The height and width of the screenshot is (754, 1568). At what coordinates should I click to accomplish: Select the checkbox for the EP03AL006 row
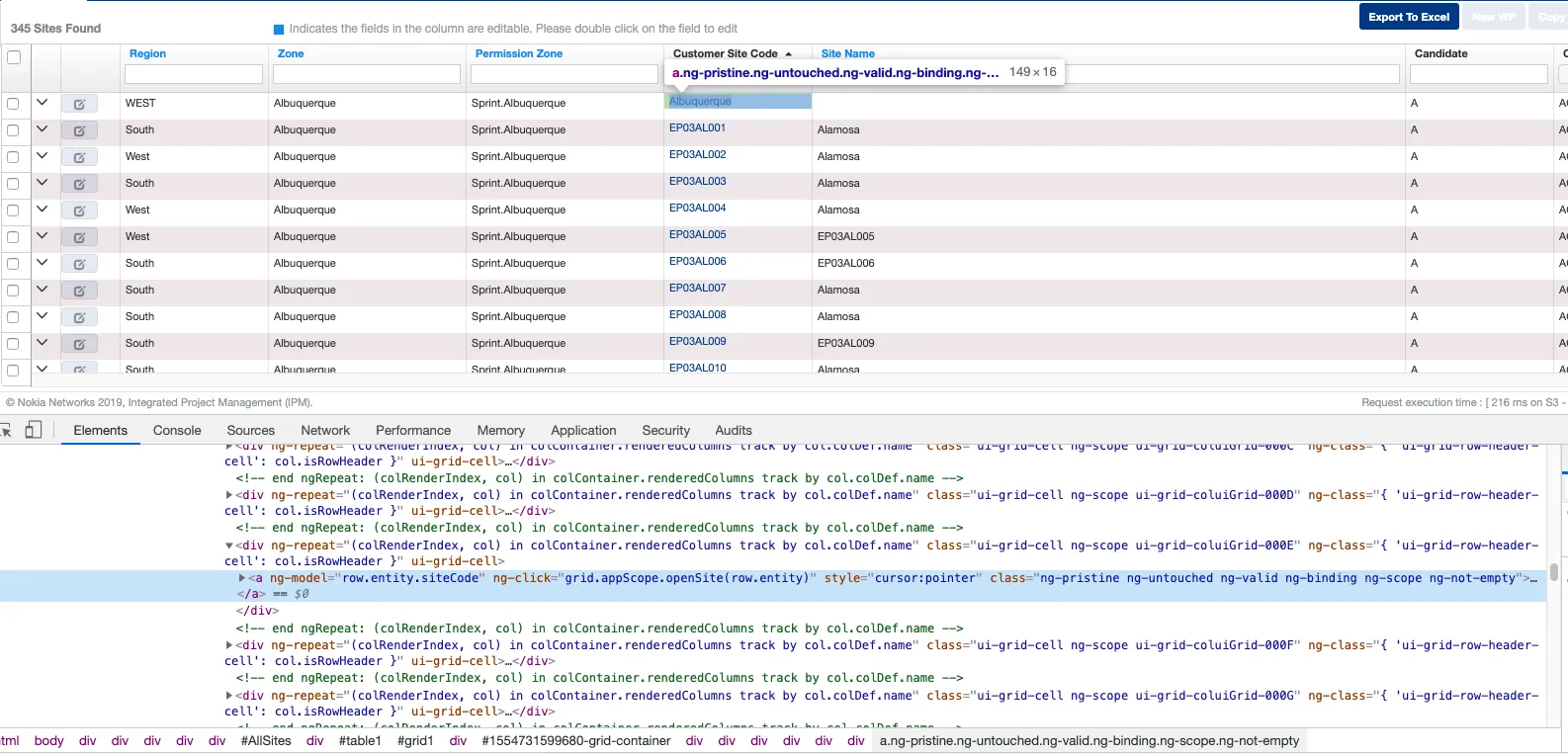(x=13, y=264)
